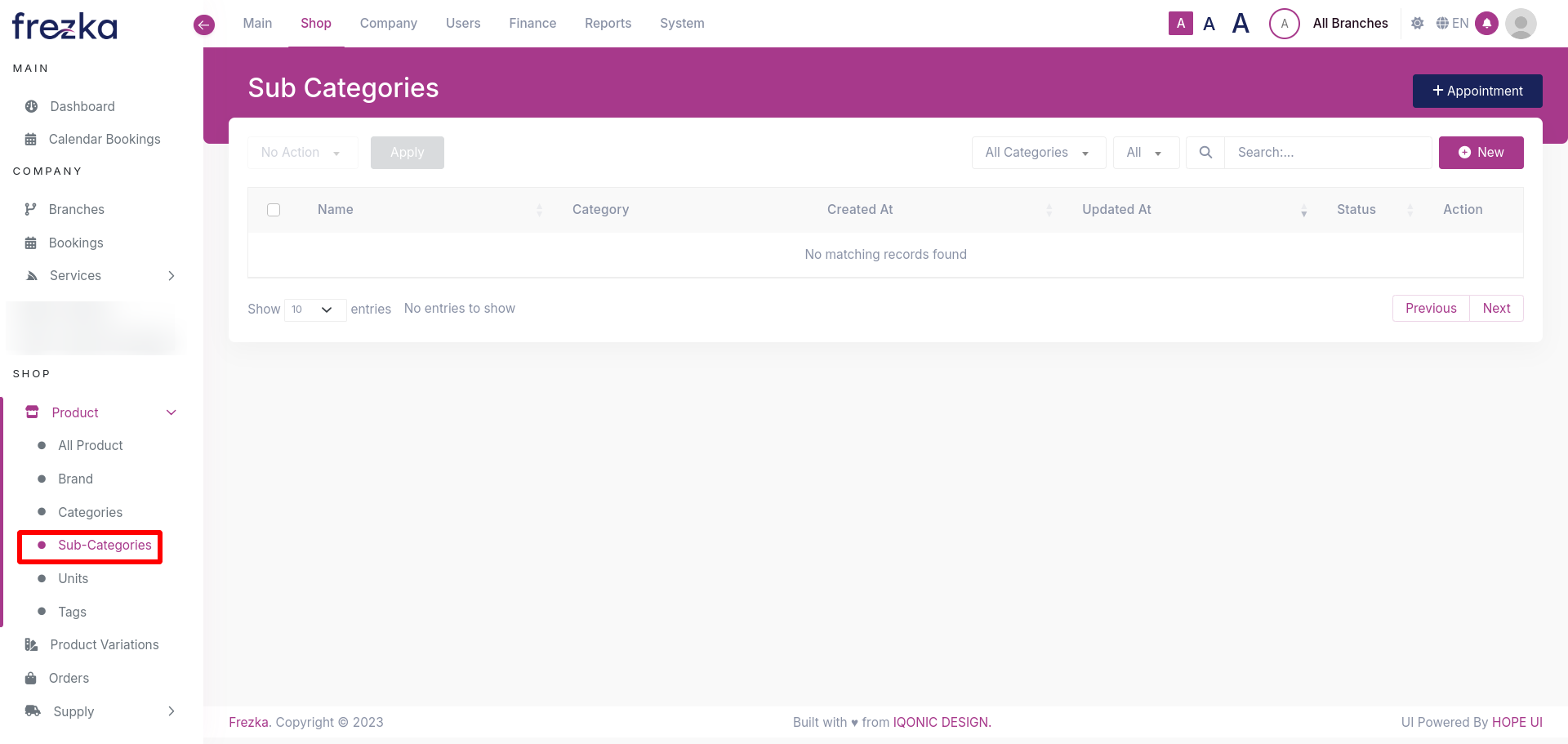This screenshot has height=744, width=1568.
Task: Switch to the Finance top menu
Action: [x=532, y=24]
